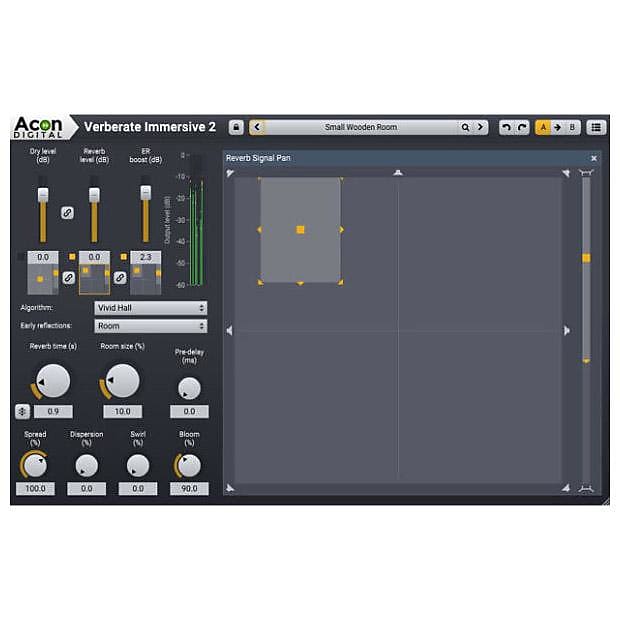Click the Swirl knob
Viewport: 620px width, 620px height.
[x=138, y=465]
